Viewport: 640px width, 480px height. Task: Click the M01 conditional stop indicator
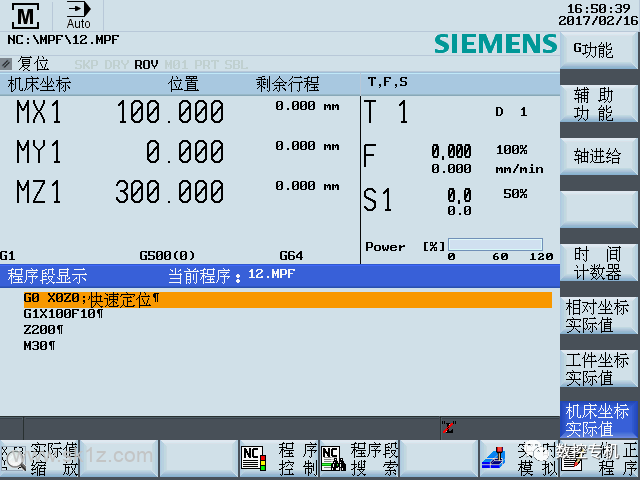(x=176, y=64)
